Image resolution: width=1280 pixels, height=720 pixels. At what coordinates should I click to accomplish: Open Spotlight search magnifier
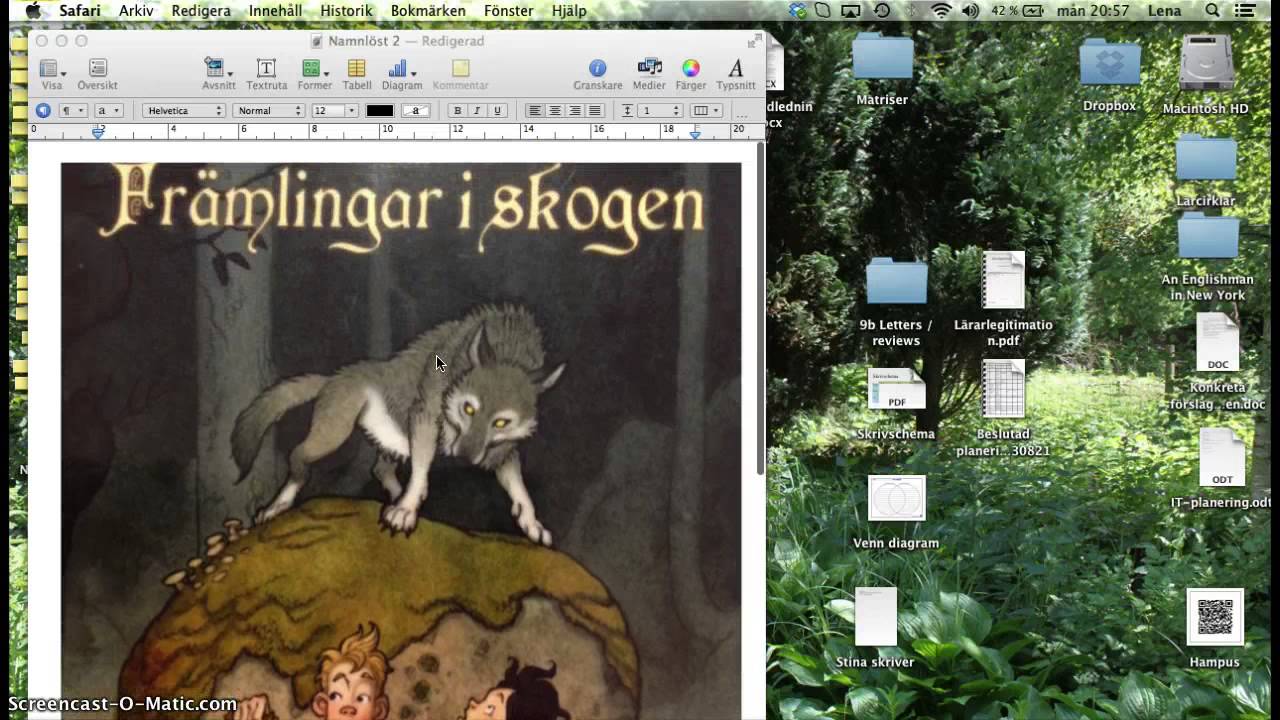coord(1213,11)
